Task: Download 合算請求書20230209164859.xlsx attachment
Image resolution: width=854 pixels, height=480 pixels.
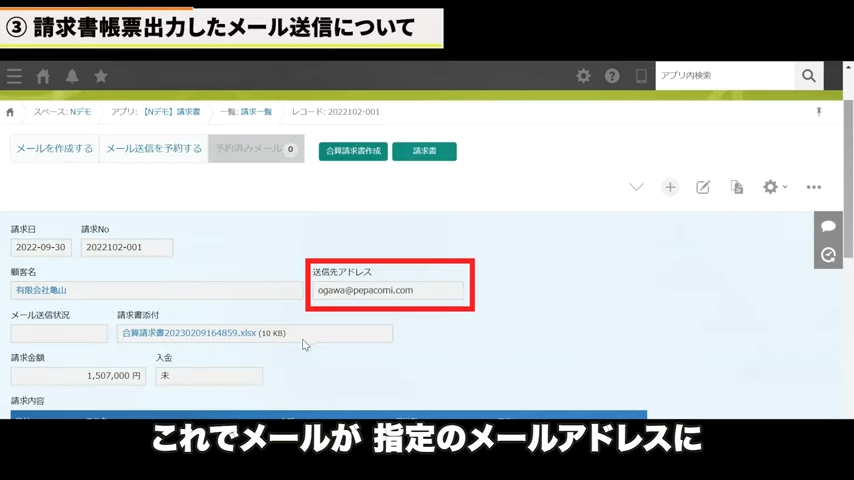Action: pyautogui.click(x=188, y=333)
